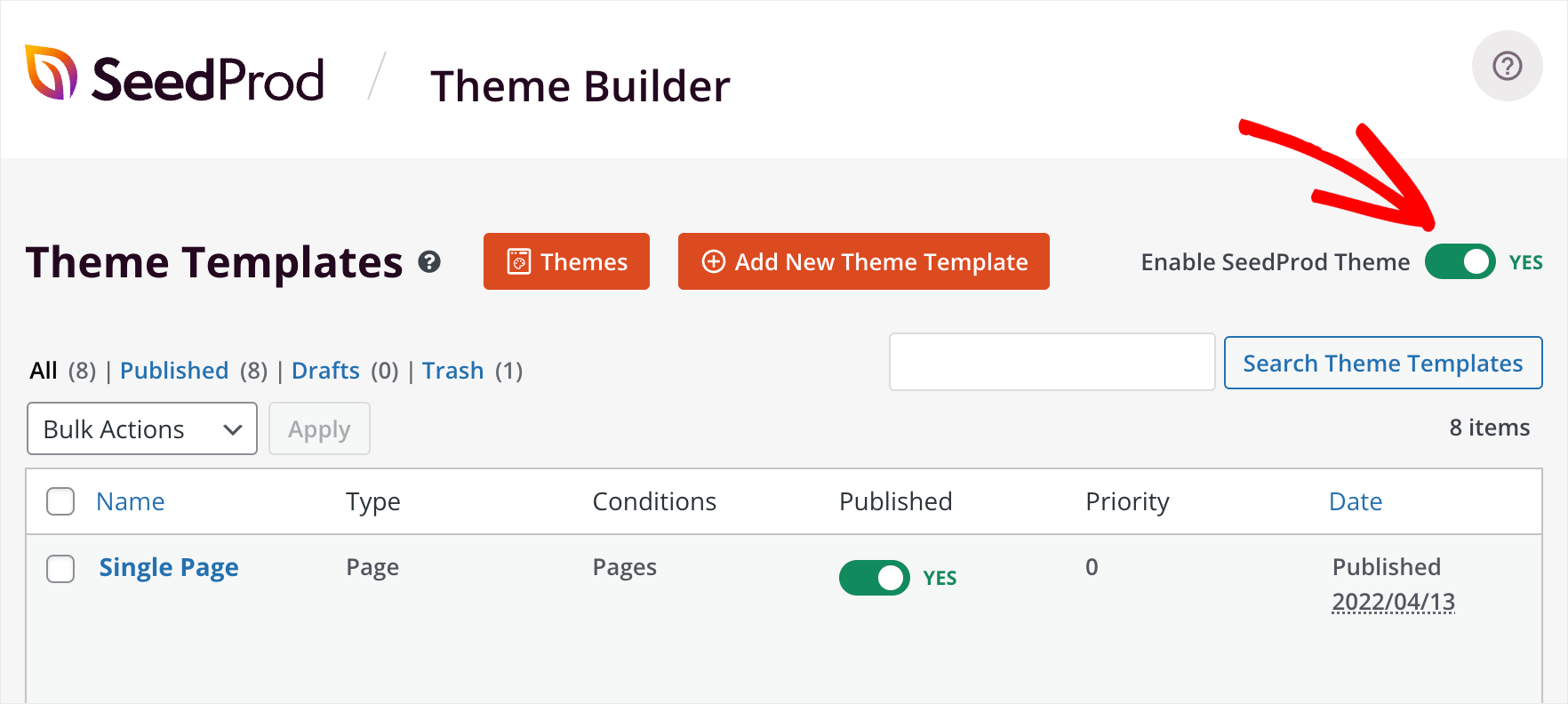1568x704 pixels.
Task: Check the Single Page row checkbox
Action: pyautogui.click(x=60, y=569)
